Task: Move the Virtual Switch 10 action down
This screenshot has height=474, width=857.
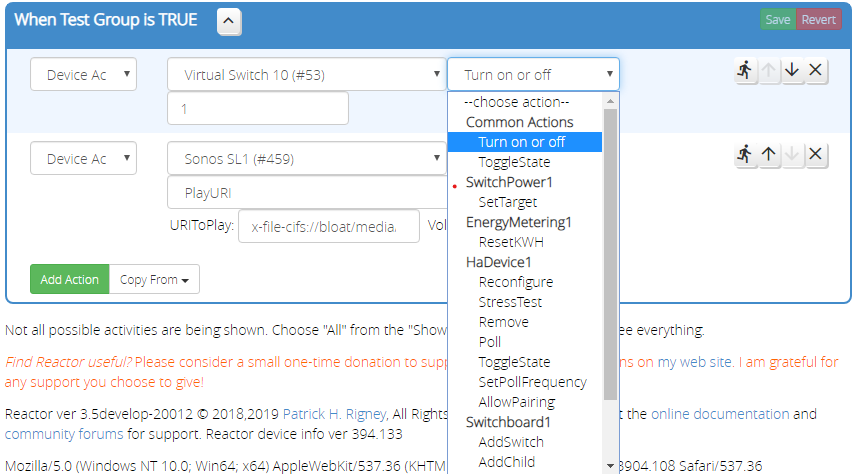Action: pos(793,70)
